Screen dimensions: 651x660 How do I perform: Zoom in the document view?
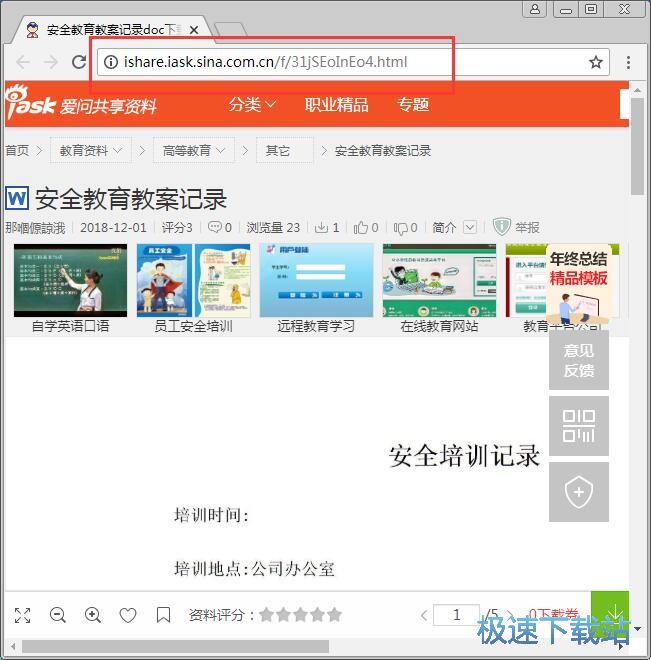(x=93, y=615)
